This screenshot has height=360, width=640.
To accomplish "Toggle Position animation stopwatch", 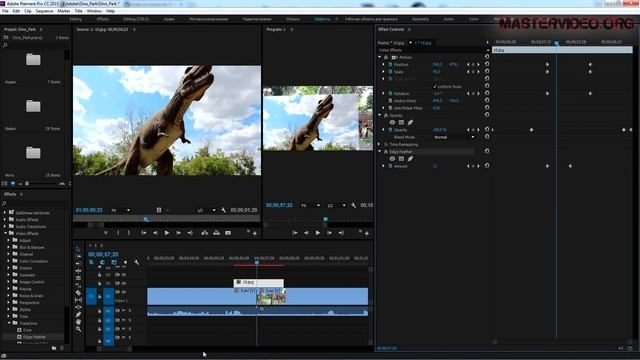I will pyautogui.click(x=390, y=64).
